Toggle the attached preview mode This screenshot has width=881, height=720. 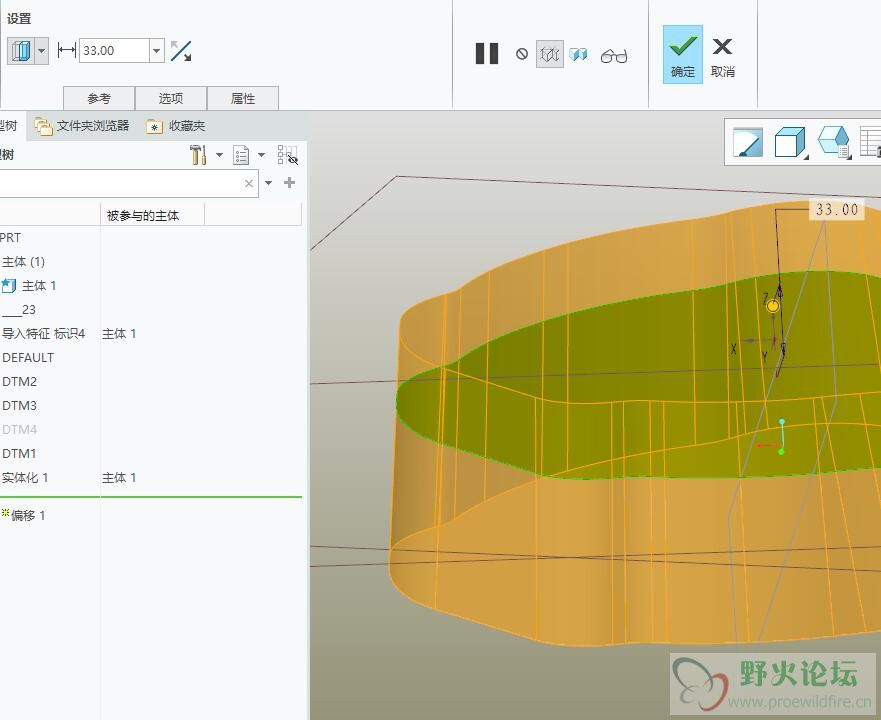point(578,55)
